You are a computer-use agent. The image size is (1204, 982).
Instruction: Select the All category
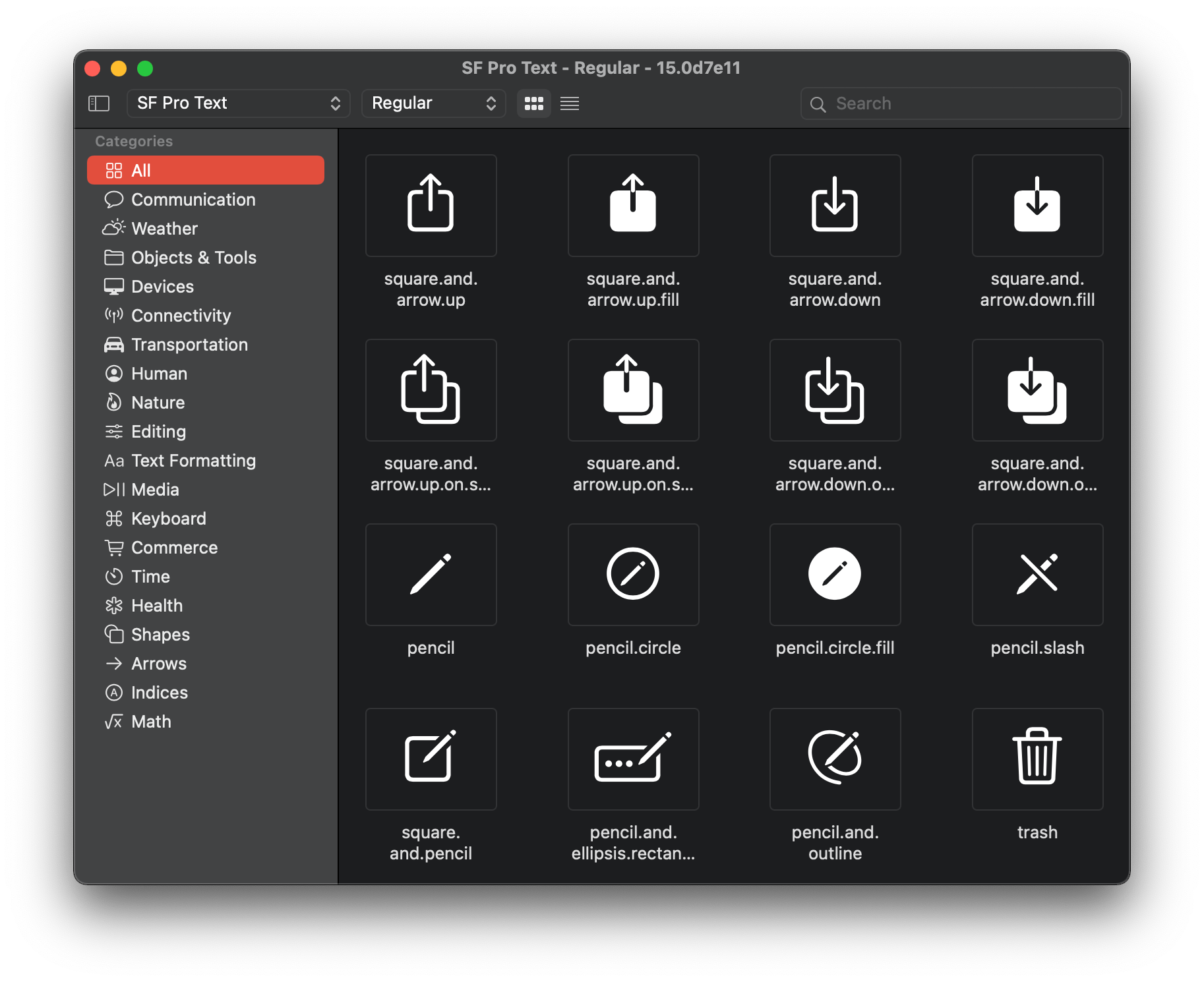(x=206, y=171)
